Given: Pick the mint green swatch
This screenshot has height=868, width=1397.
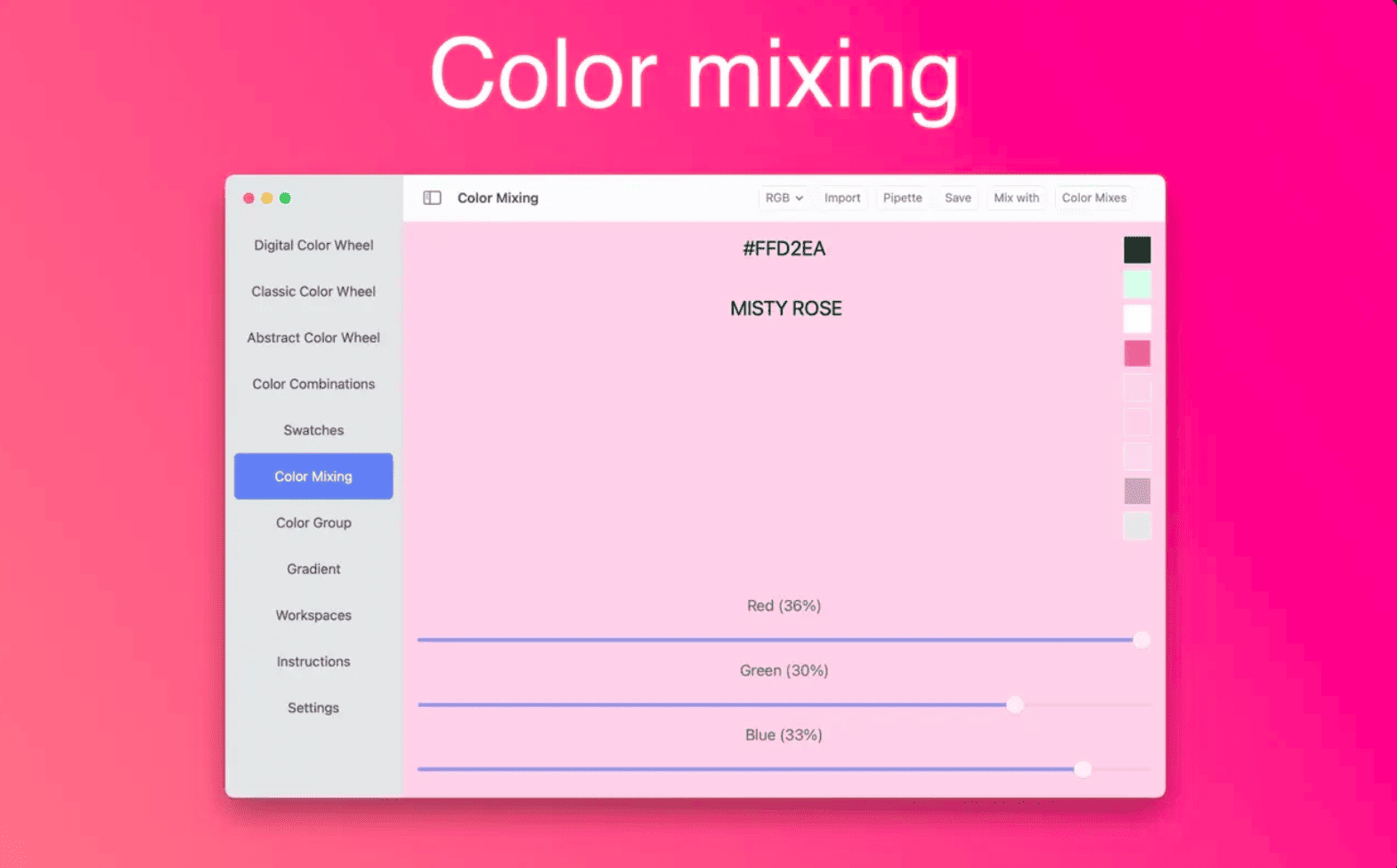Looking at the screenshot, I should click(1137, 285).
